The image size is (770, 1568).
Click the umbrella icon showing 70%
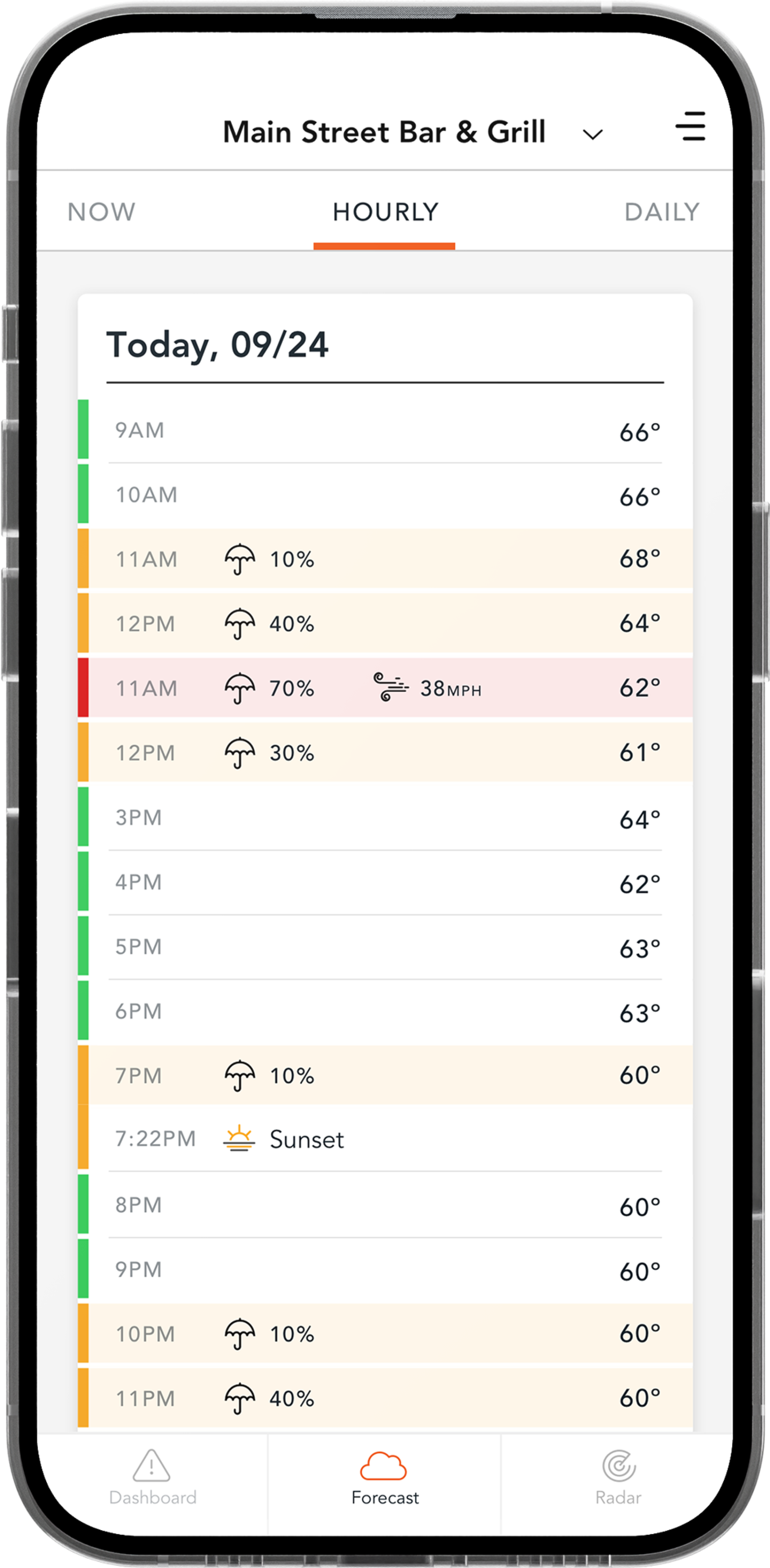240,688
